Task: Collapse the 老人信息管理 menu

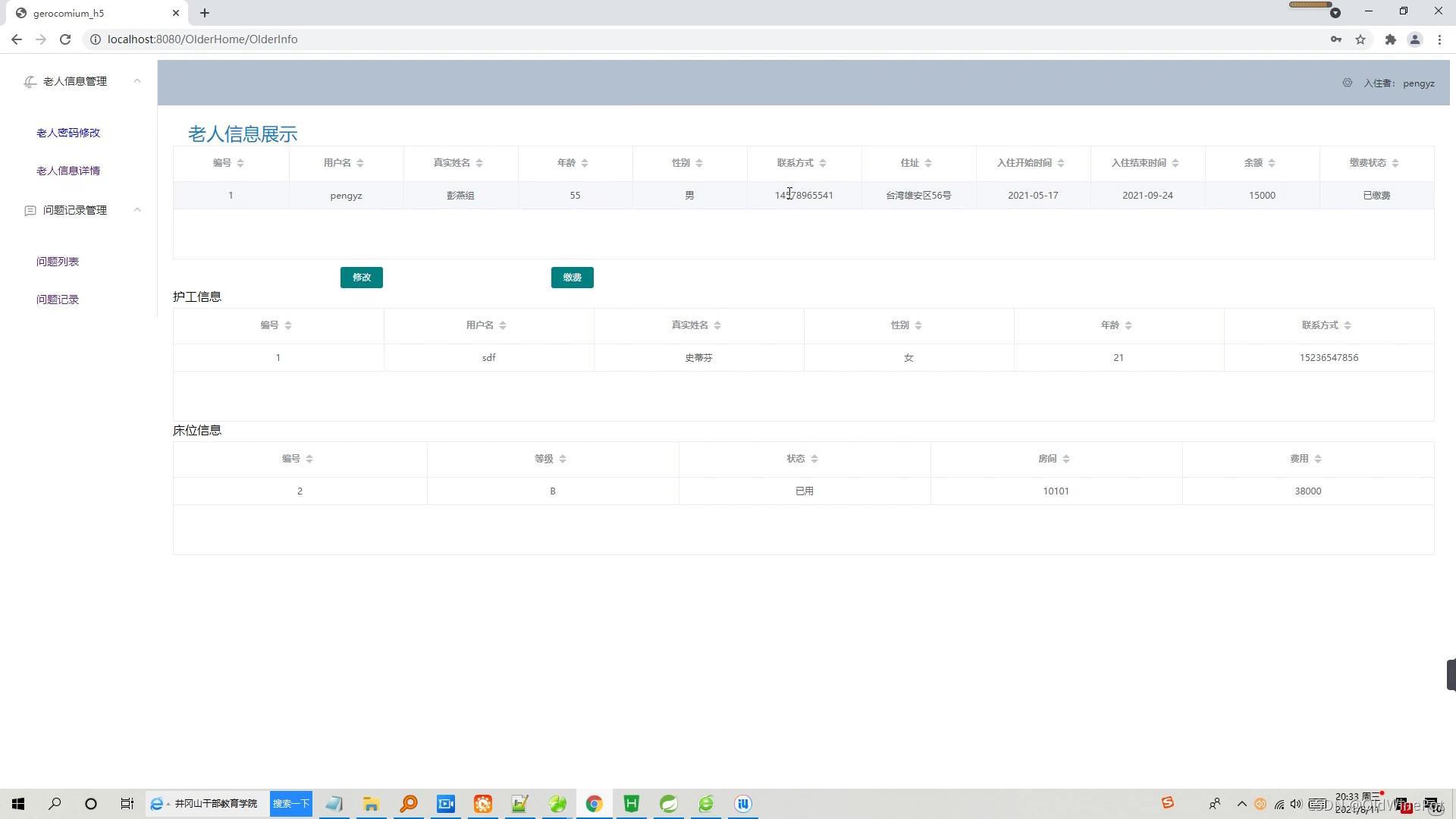Action: [x=137, y=81]
